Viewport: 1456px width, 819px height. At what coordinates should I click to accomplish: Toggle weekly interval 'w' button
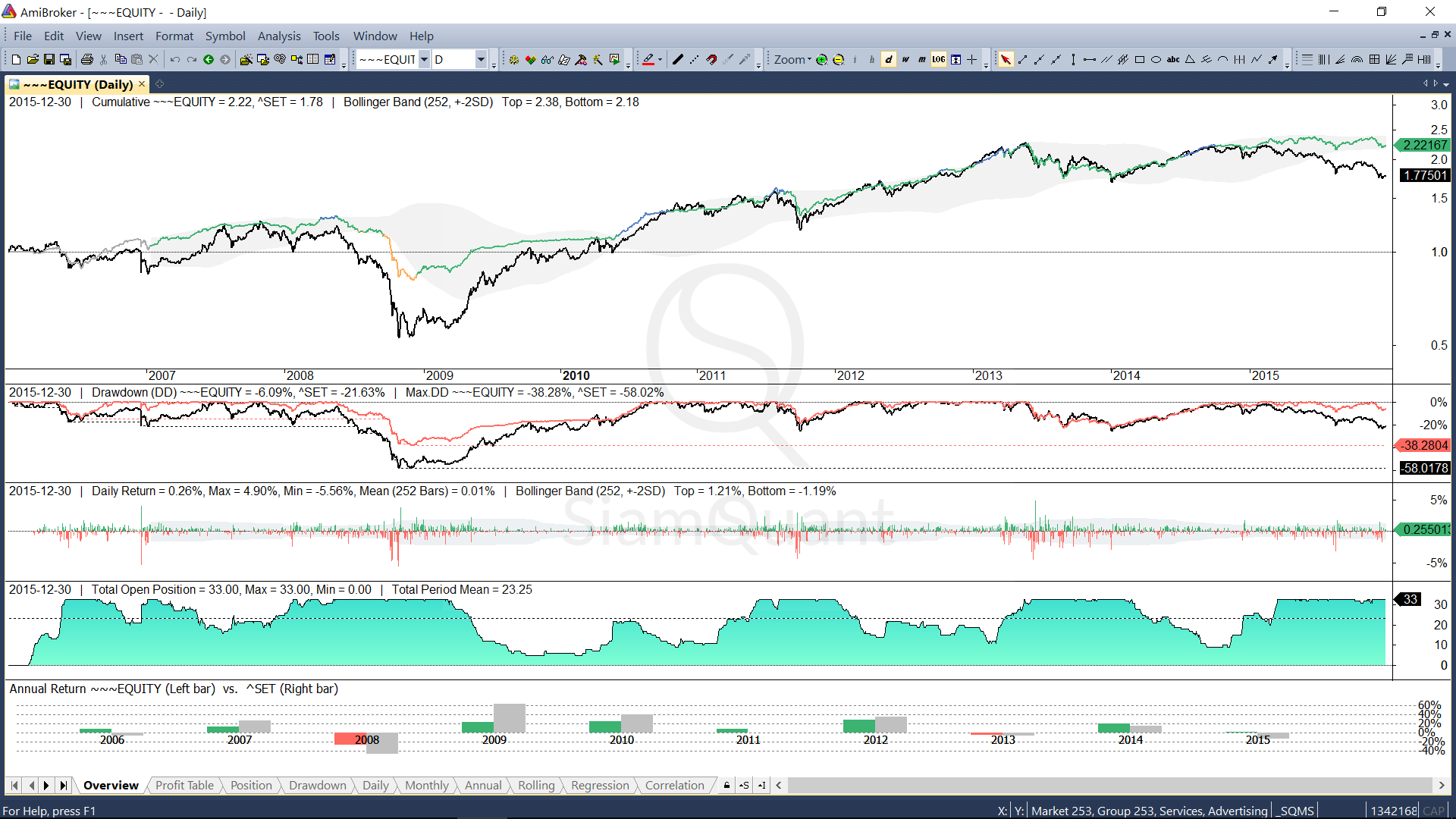(x=905, y=60)
